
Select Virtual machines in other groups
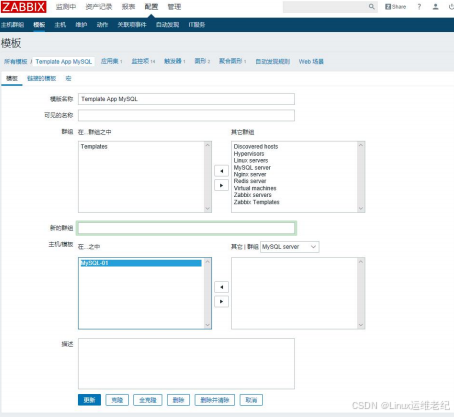[255, 188]
